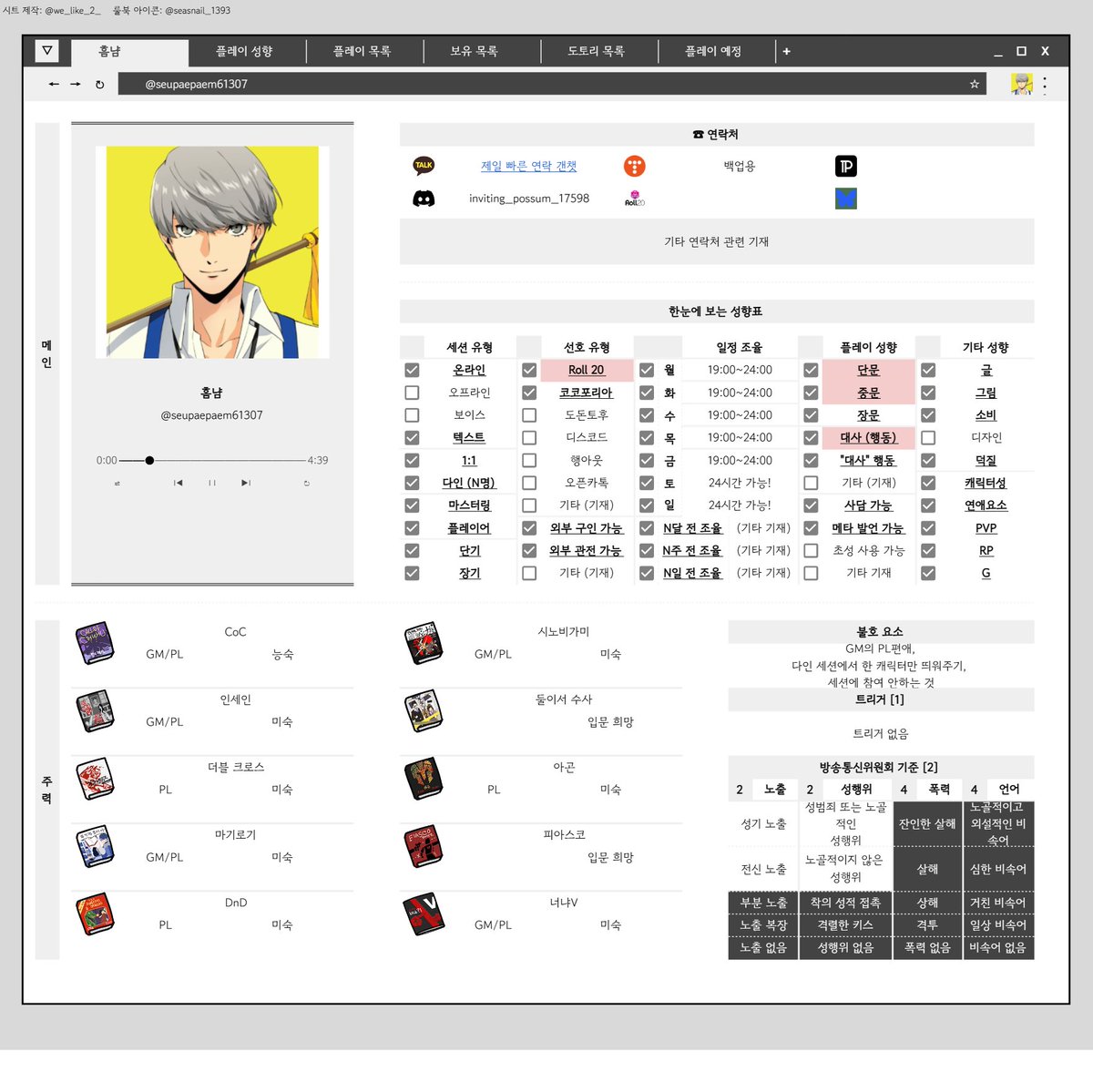This screenshot has width=1093, height=1092.
Task: Click the black P contact icon
Action: (x=846, y=166)
